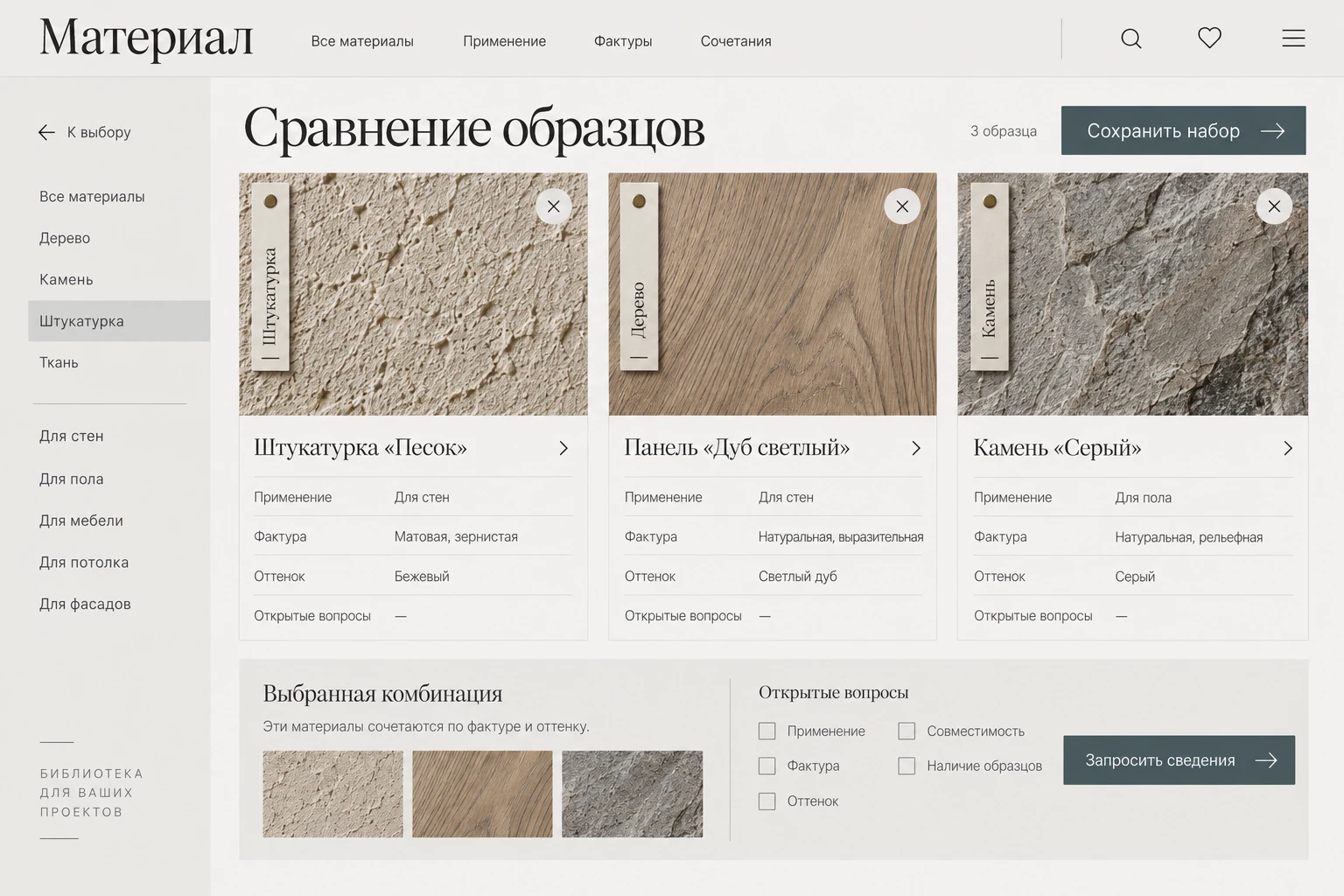Click the Материал logo

point(146,38)
